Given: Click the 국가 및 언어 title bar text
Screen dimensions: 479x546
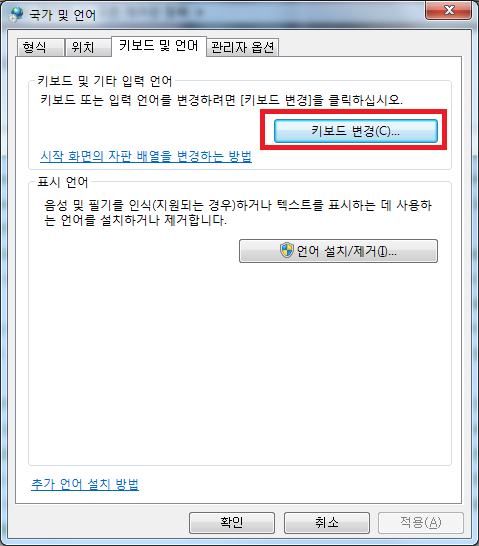Looking at the screenshot, I should 62,15.
